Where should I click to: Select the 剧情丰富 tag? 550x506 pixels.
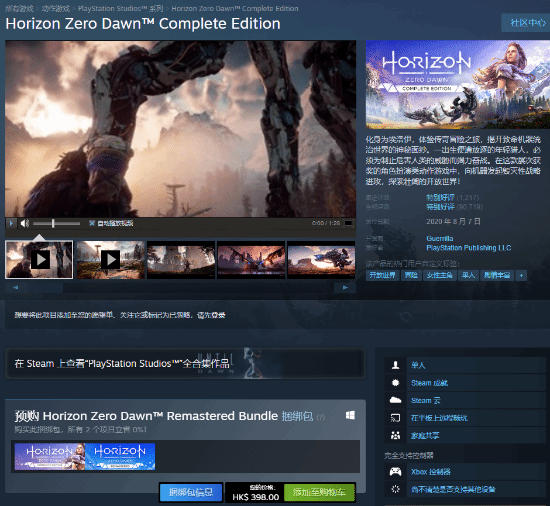click(497, 275)
